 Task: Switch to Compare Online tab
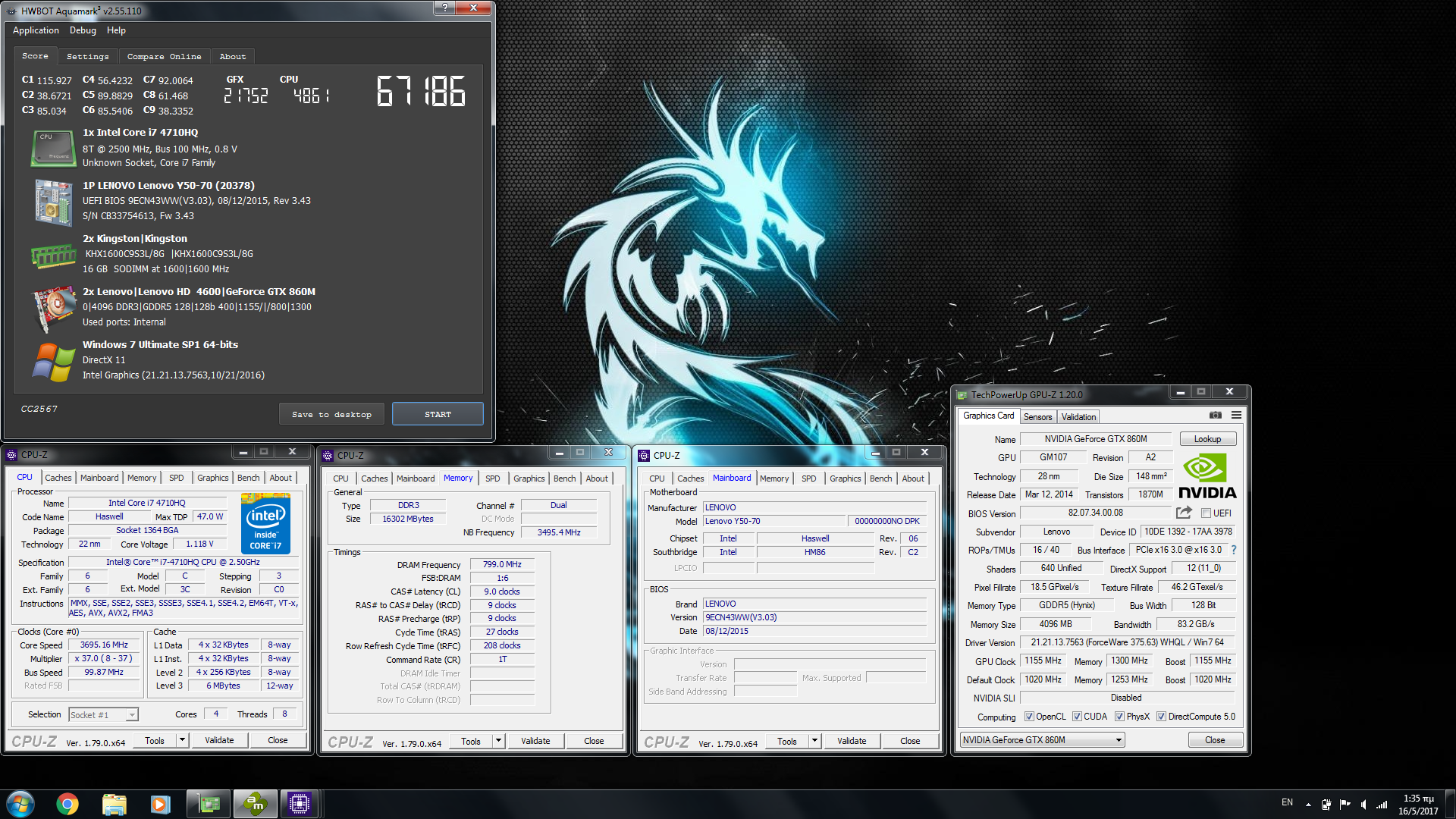[x=164, y=56]
